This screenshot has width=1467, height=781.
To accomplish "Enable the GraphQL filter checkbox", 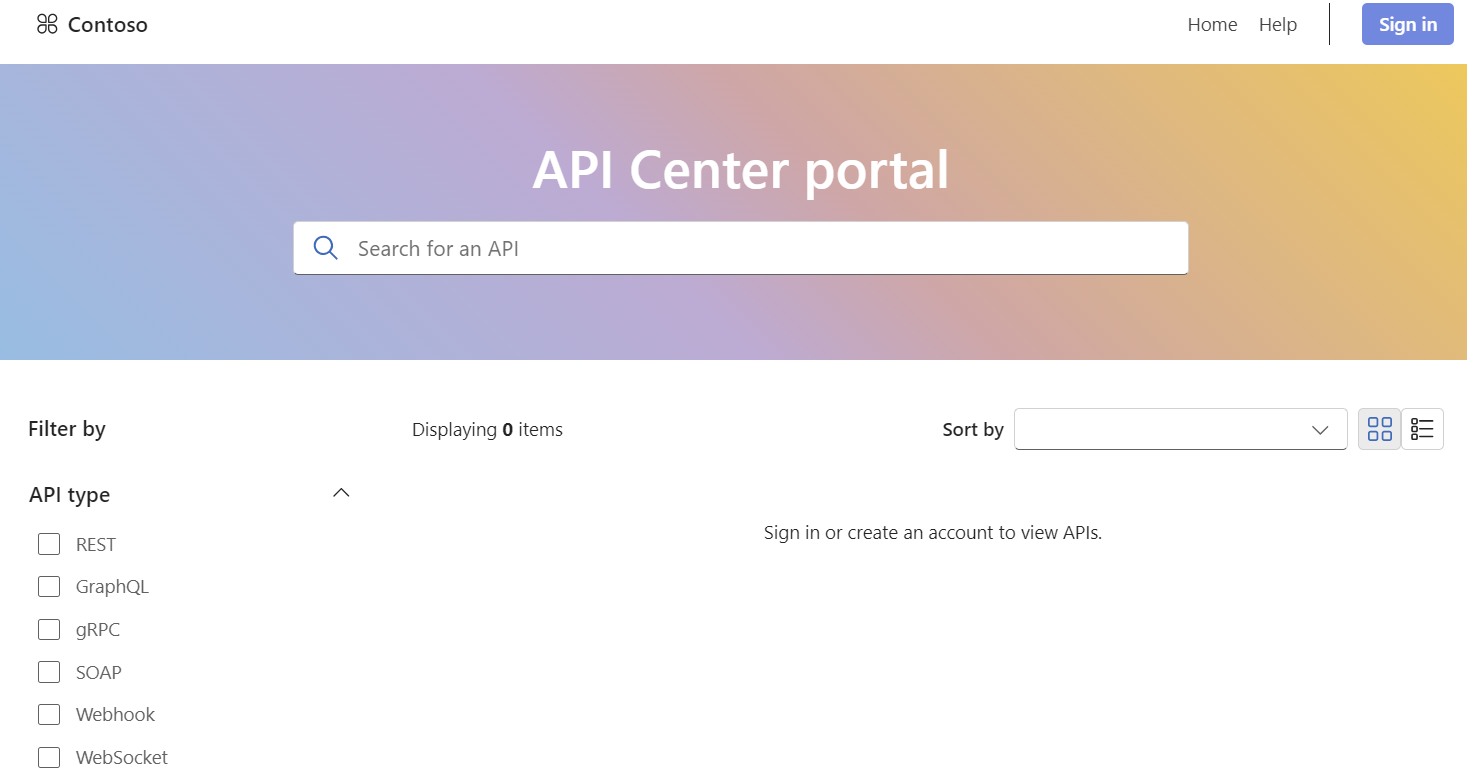I will point(49,586).
